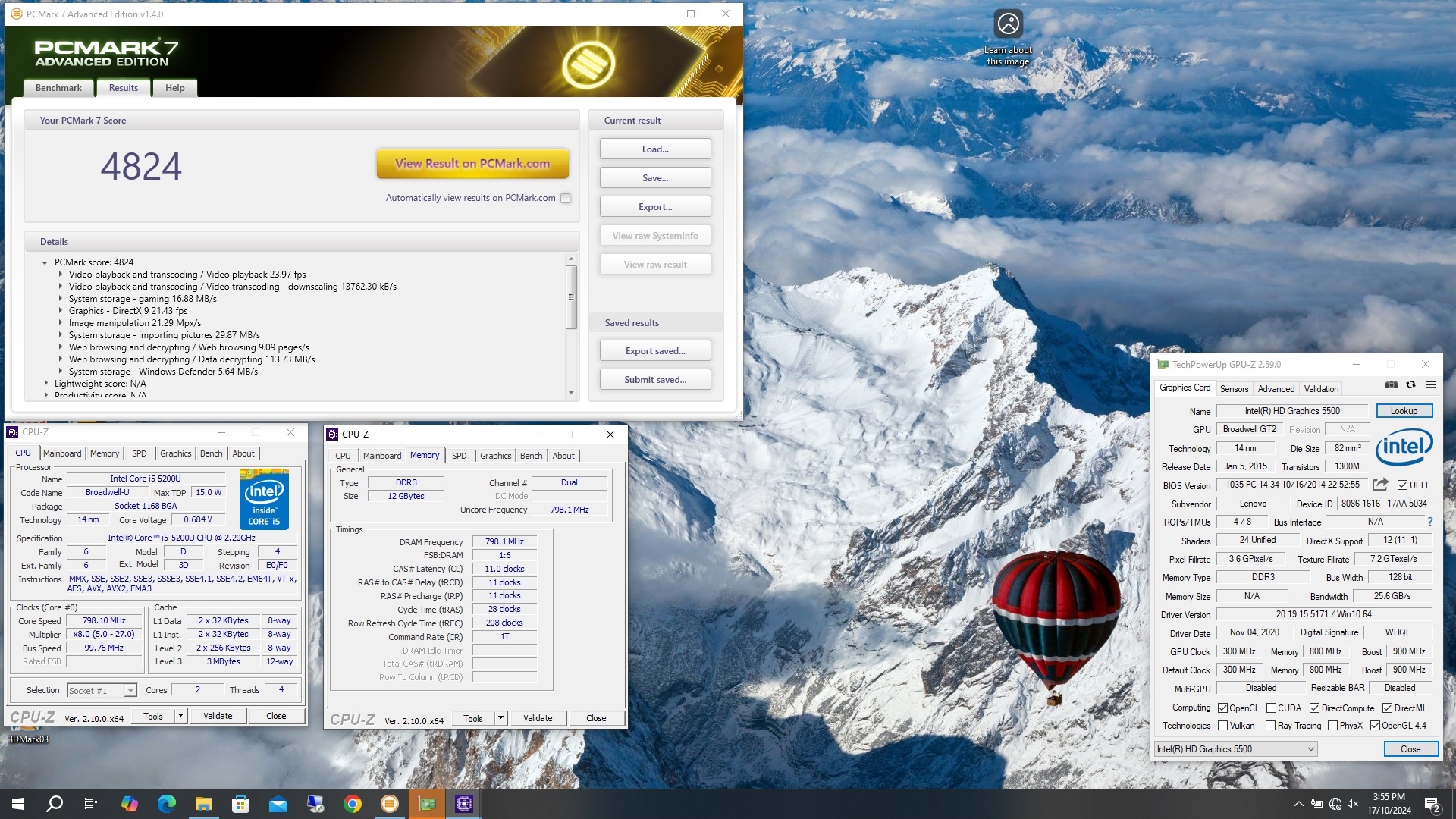Click the Submit saved... button
Image resolution: width=1456 pixels, height=819 pixels.
[655, 380]
